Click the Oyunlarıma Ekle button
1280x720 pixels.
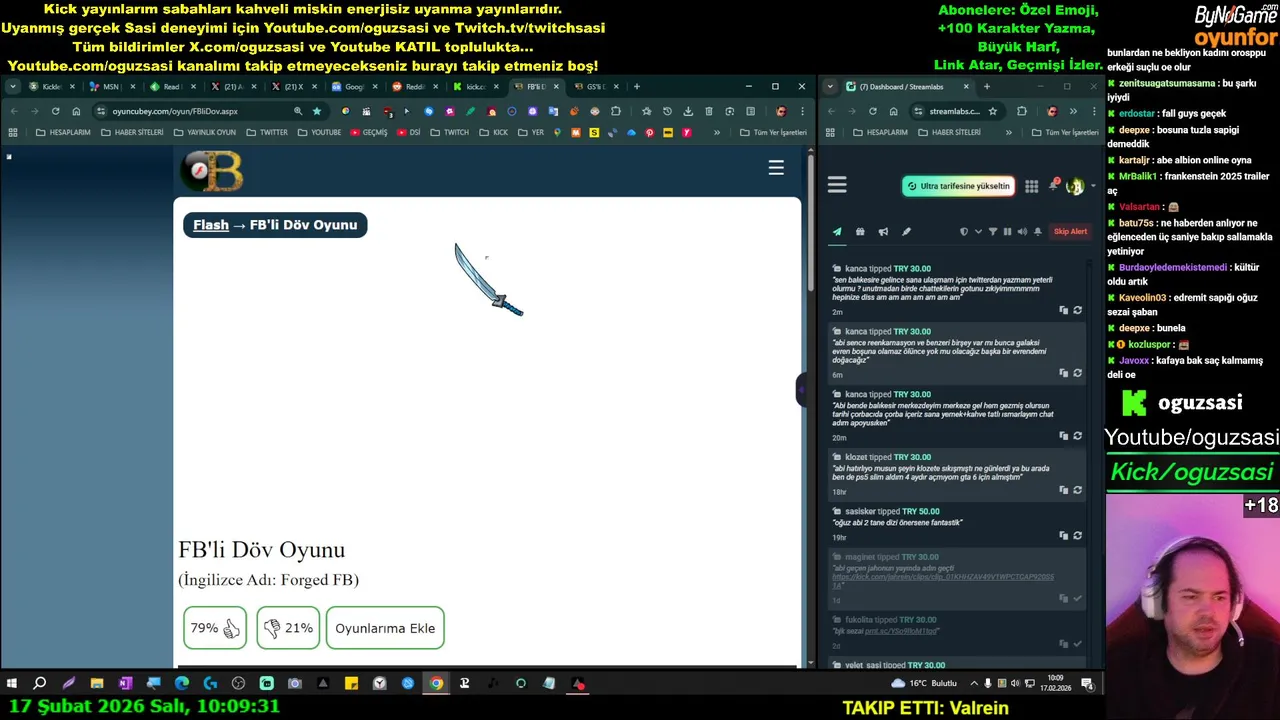tap(385, 628)
